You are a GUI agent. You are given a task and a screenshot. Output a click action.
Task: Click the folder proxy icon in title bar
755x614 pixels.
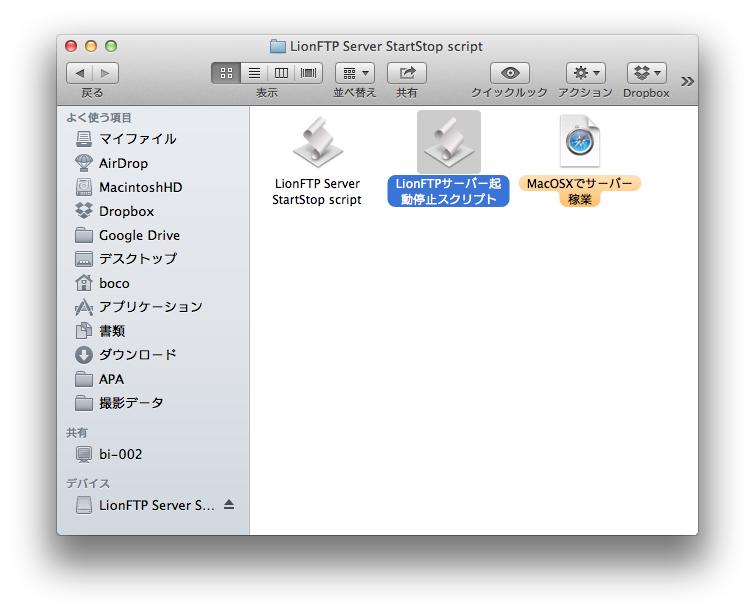[277, 46]
